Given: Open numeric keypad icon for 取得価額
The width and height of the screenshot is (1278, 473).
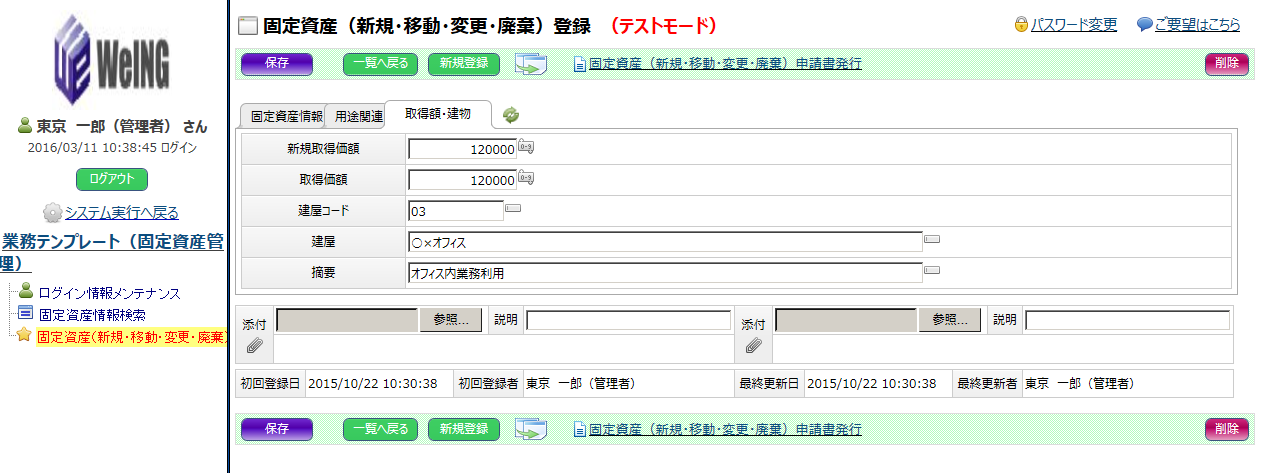Looking at the screenshot, I should coord(525,179).
